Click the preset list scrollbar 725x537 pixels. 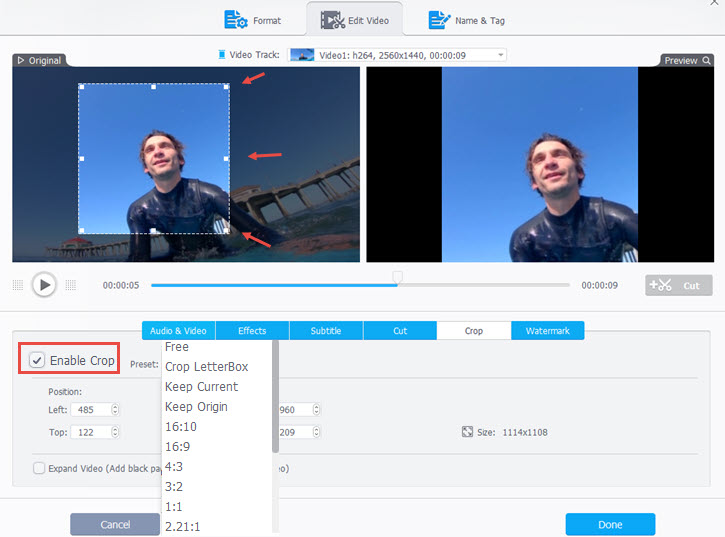275,396
